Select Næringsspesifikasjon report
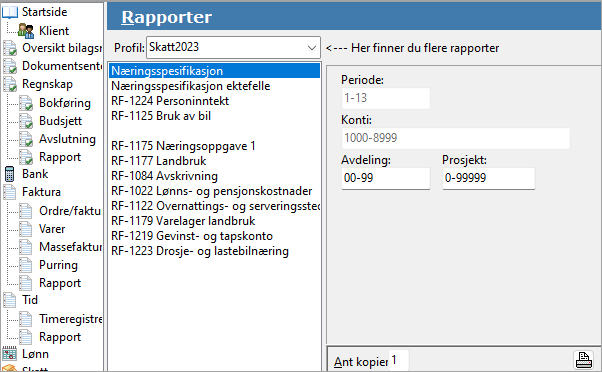Screen dimensions: 602x372 click(214, 71)
